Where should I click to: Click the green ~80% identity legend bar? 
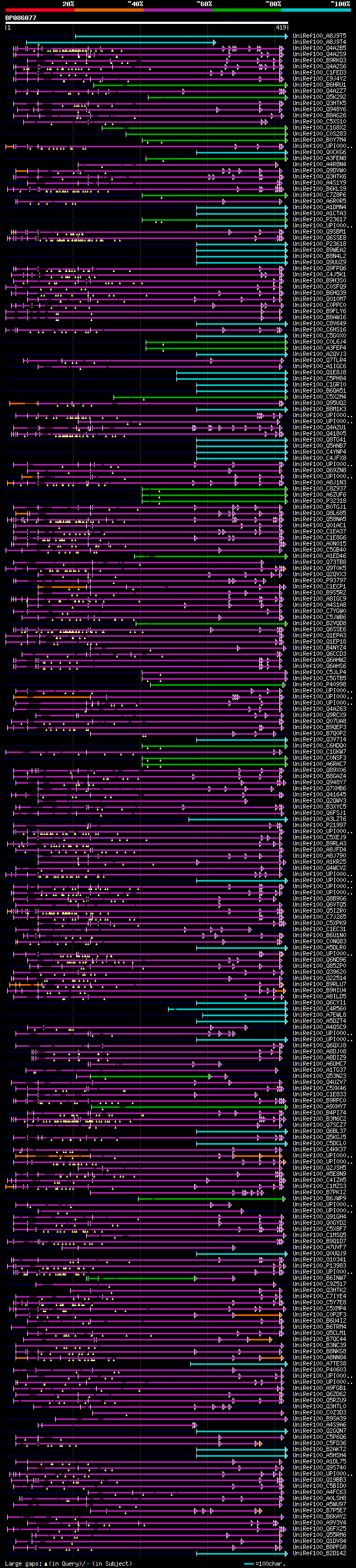click(247, 10)
